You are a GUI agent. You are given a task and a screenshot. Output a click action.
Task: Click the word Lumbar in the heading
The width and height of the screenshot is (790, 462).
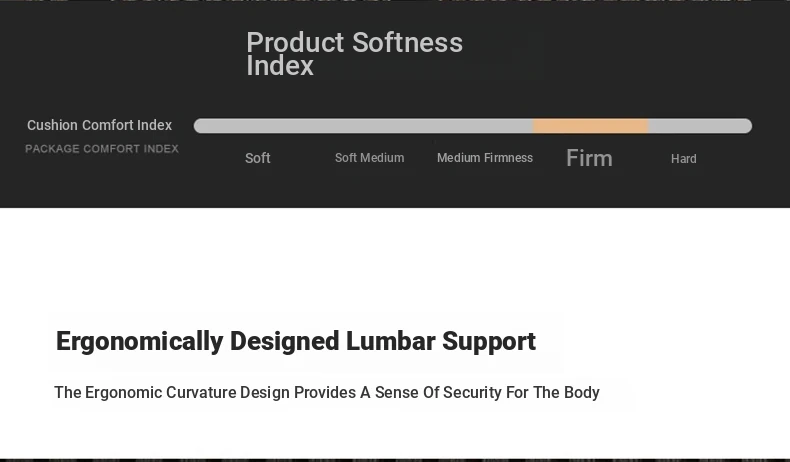pos(390,341)
